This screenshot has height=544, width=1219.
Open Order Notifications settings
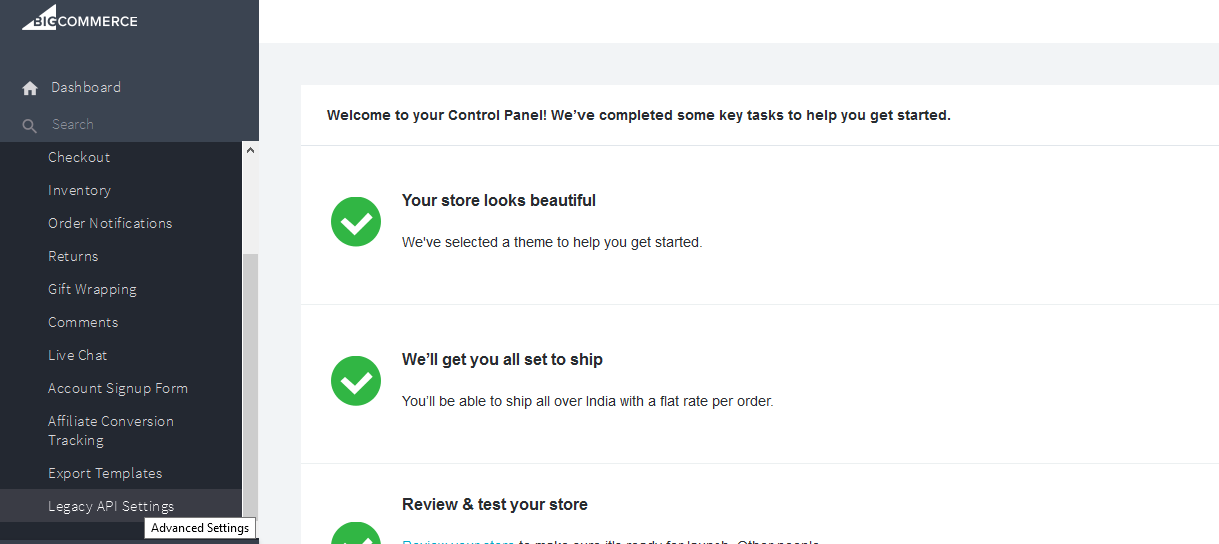[110, 223]
